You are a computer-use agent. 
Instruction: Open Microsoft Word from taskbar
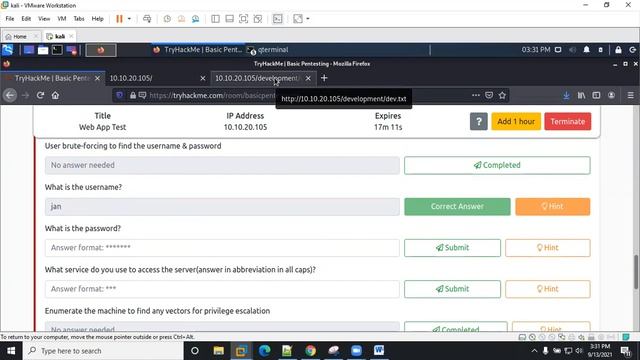point(379,351)
